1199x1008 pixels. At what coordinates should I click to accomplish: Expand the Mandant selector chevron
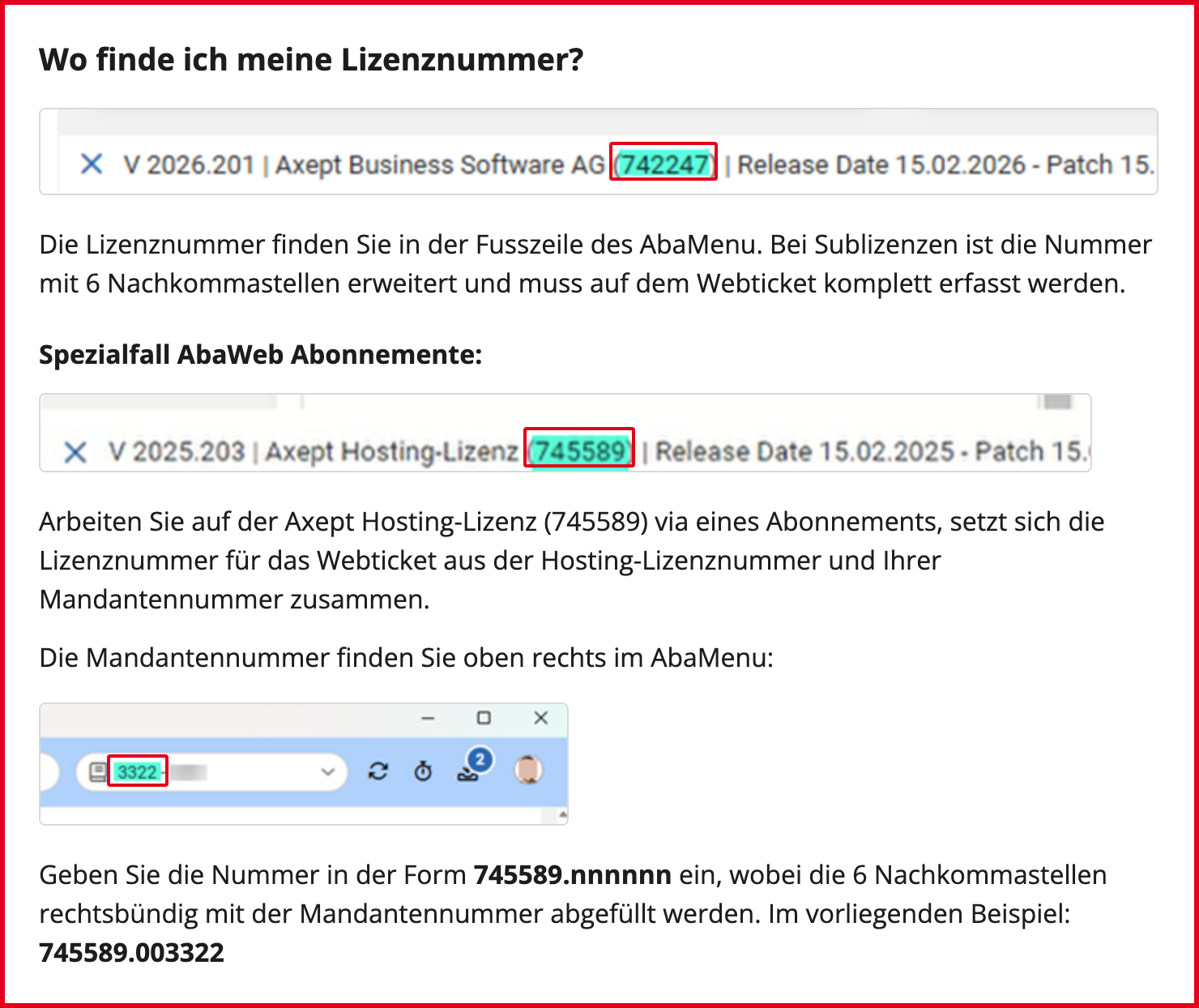coord(327,772)
